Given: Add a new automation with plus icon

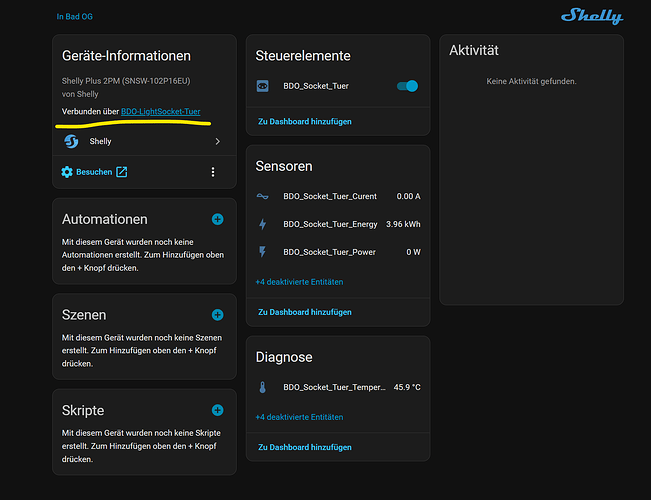Looking at the screenshot, I should tap(217, 219).
